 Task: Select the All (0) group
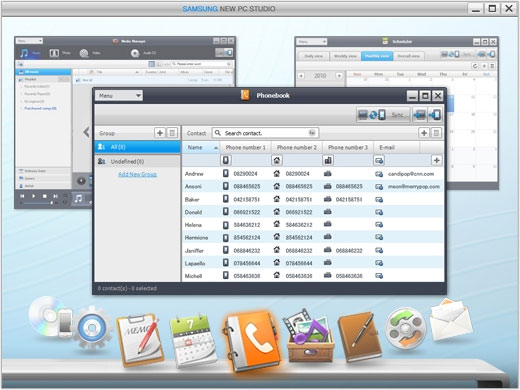pyautogui.click(x=138, y=147)
